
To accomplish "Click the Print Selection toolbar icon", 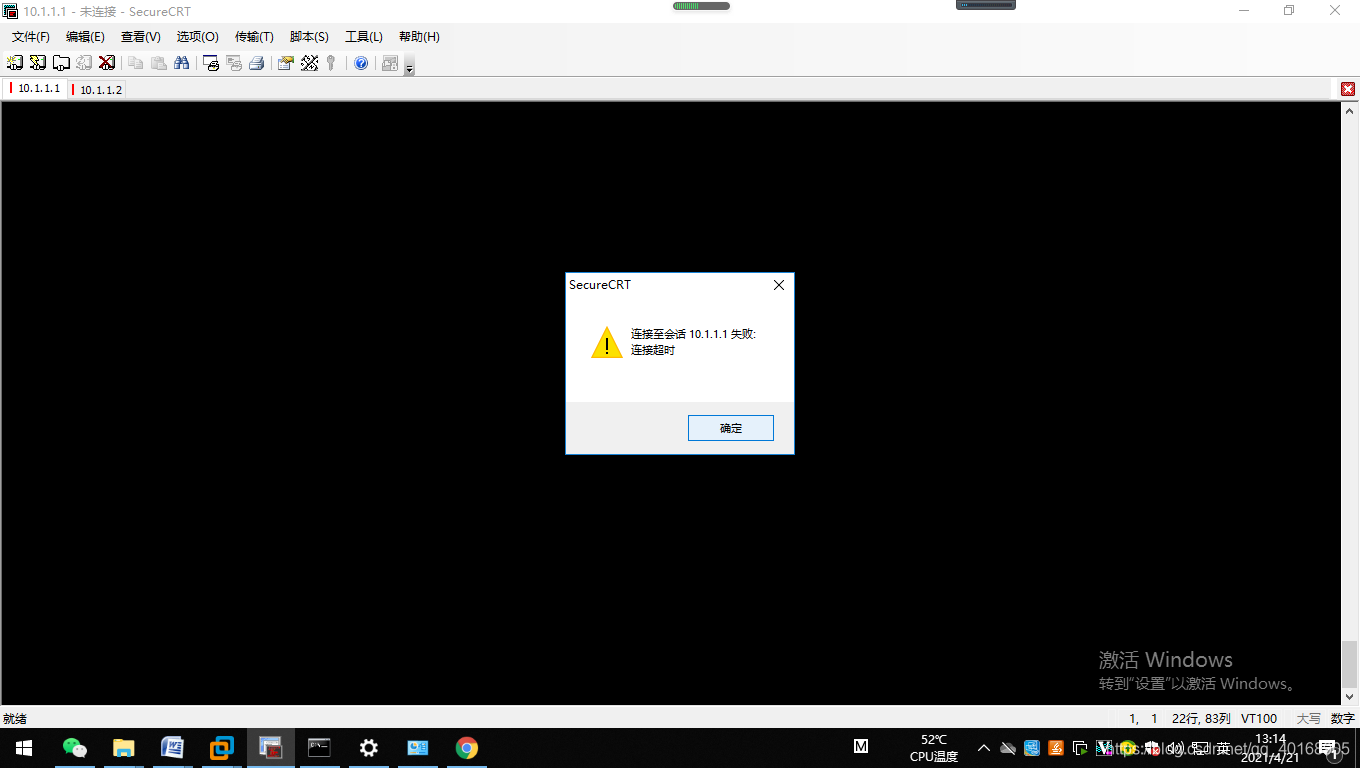I will coord(234,63).
